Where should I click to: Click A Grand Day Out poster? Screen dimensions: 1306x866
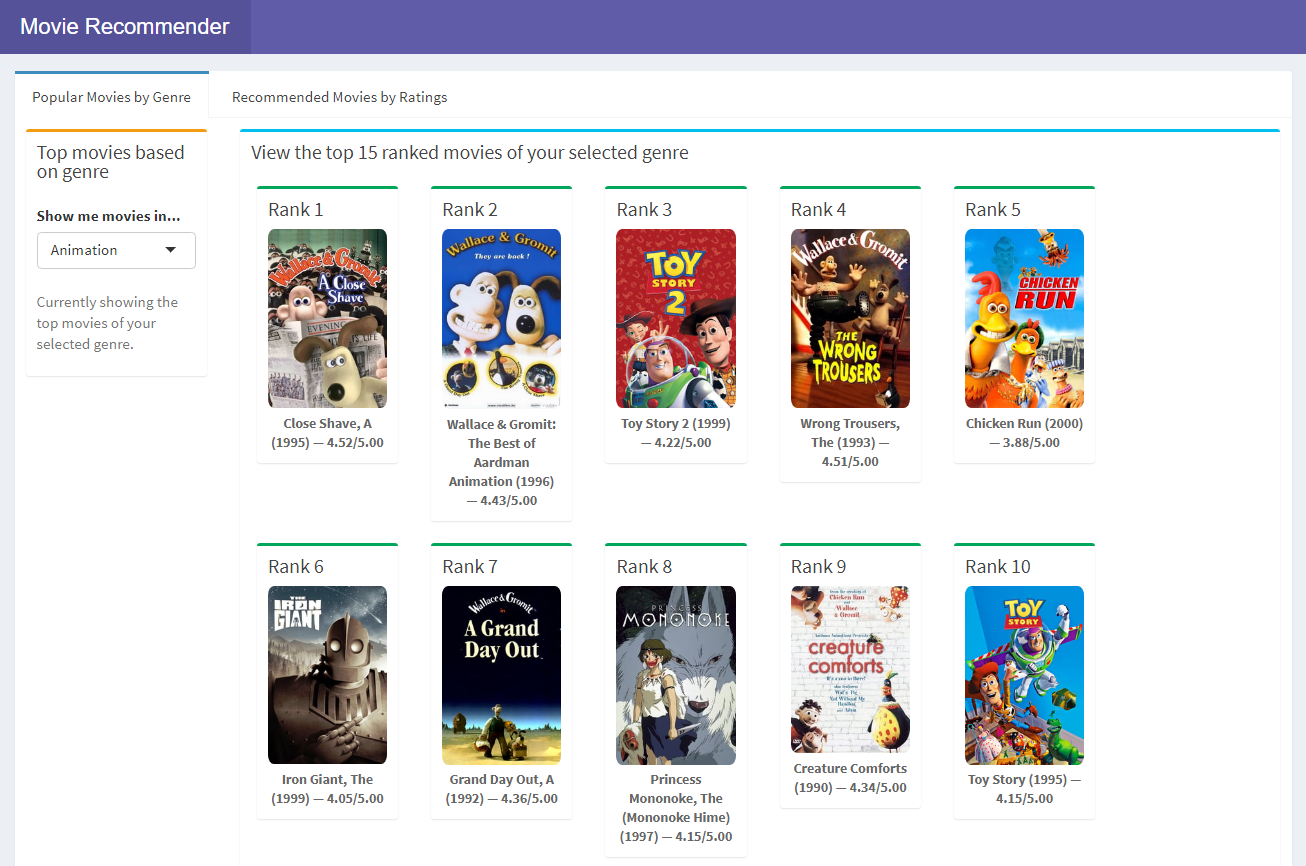502,675
